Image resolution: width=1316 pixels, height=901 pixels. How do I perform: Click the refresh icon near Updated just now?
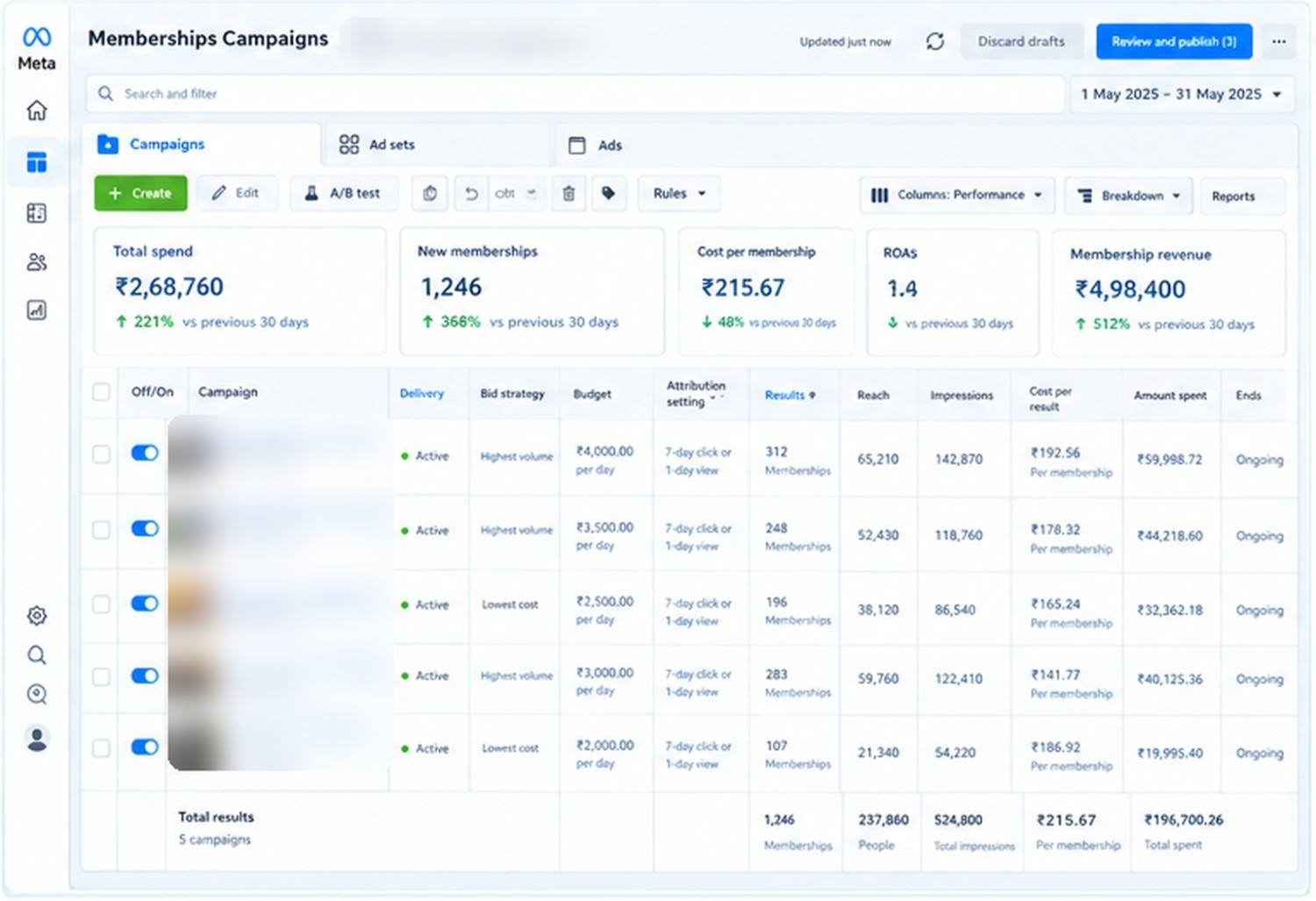click(935, 41)
